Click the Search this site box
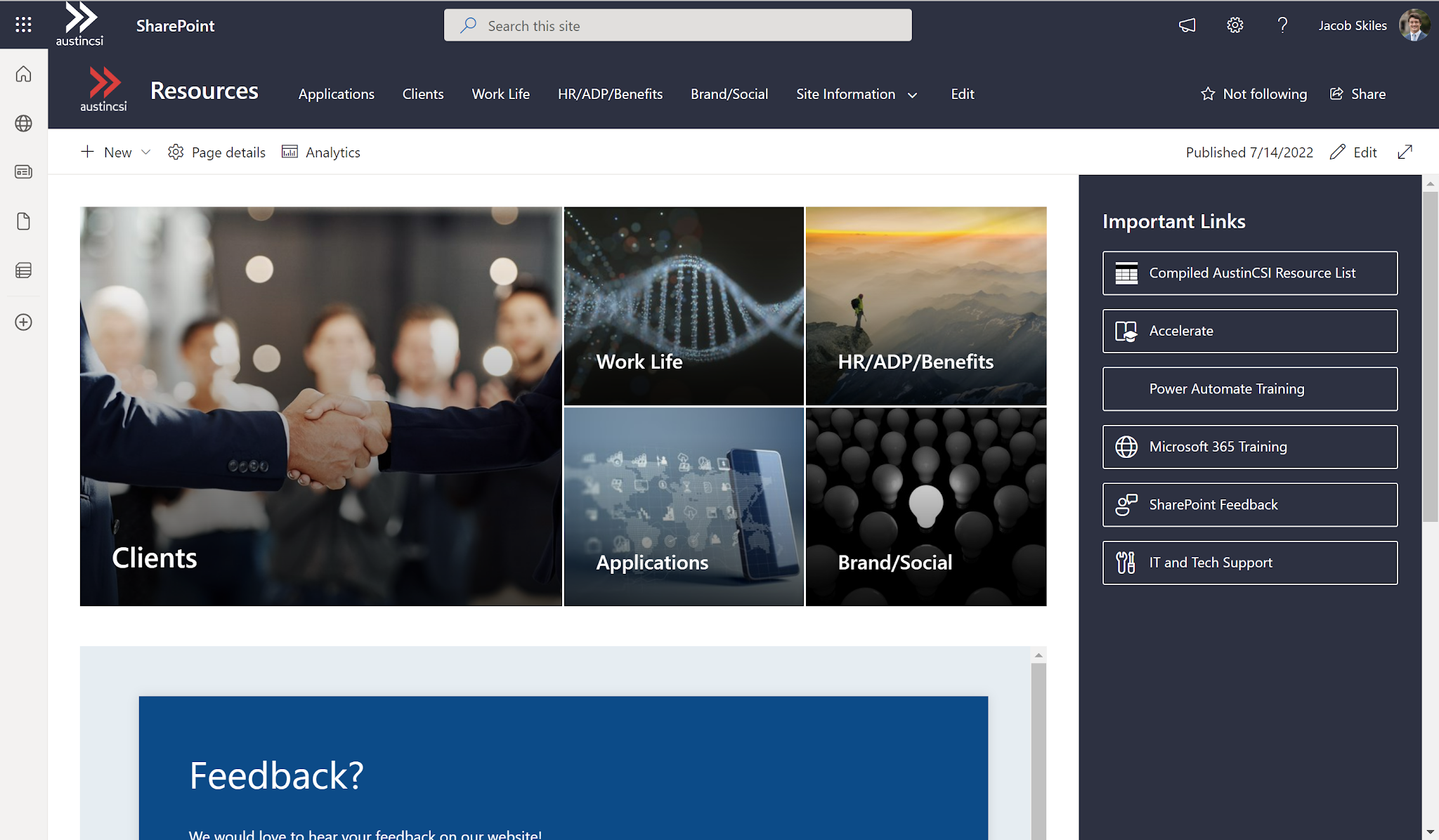The width and height of the screenshot is (1439, 840). click(677, 26)
